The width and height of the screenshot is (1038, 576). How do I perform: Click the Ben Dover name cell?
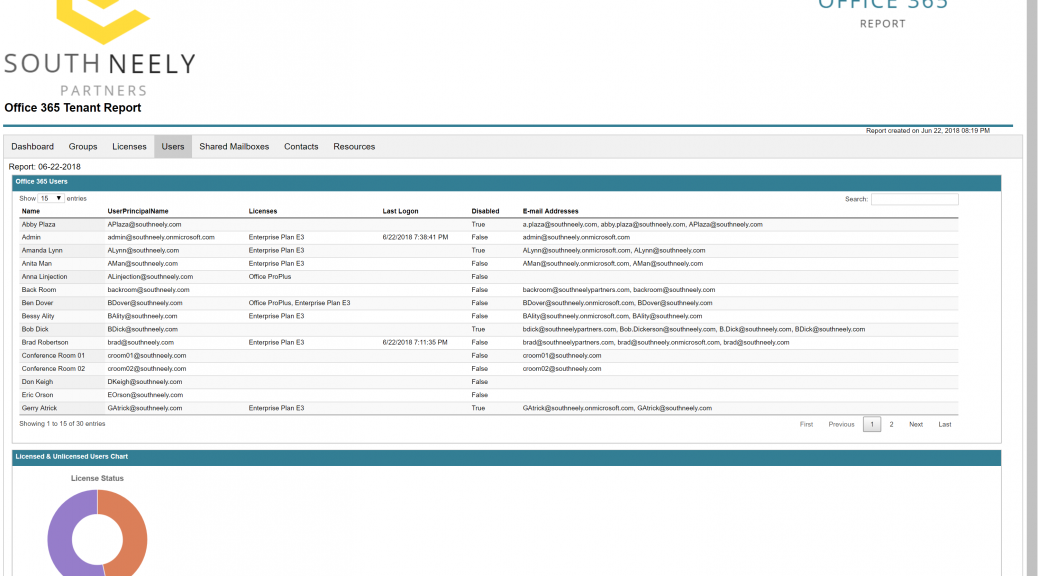pyautogui.click(x=37, y=303)
